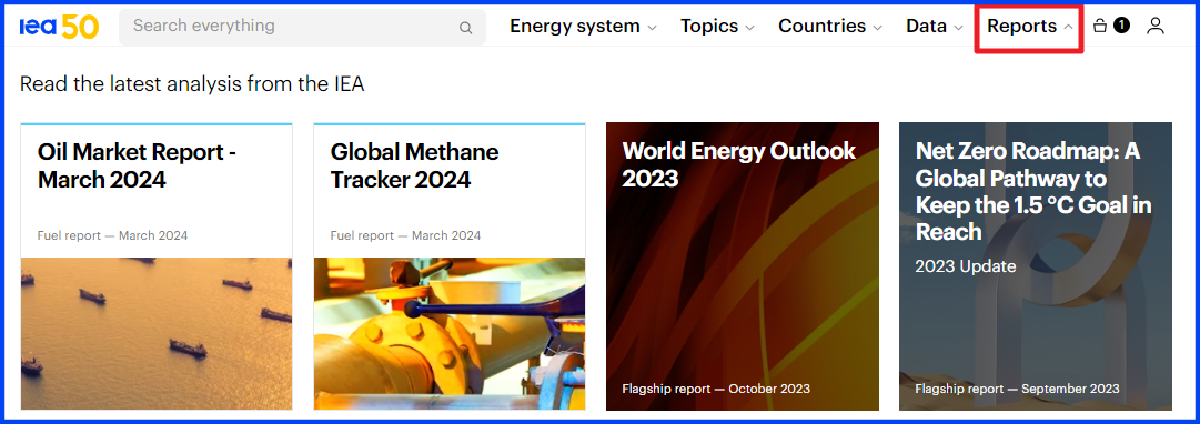Click the search magnifier icon
Viewport: 1200px width, 424px height.
click(466, 28)
